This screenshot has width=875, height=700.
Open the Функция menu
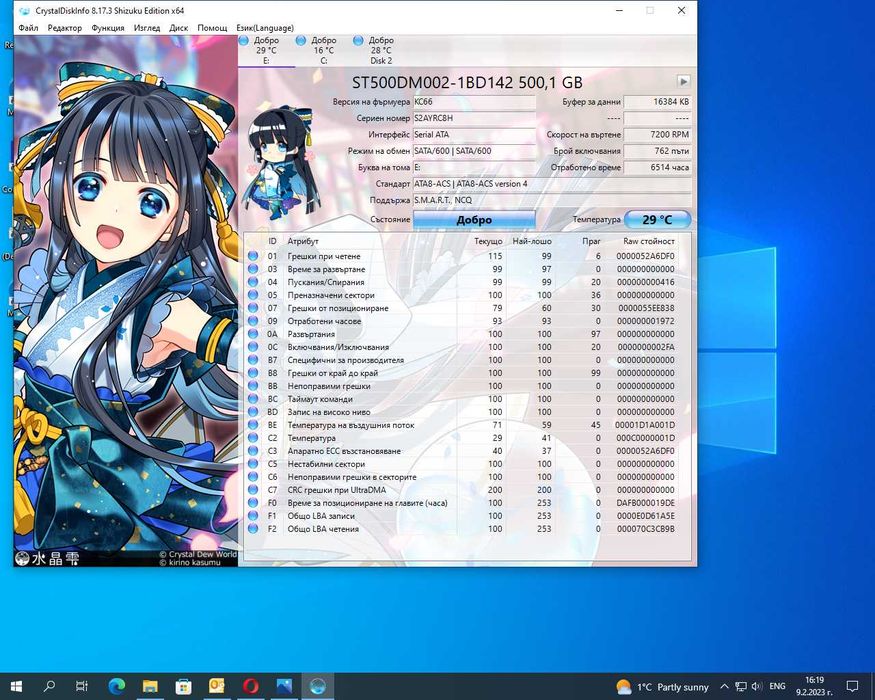pyautogui.click(x=108, y=28)
